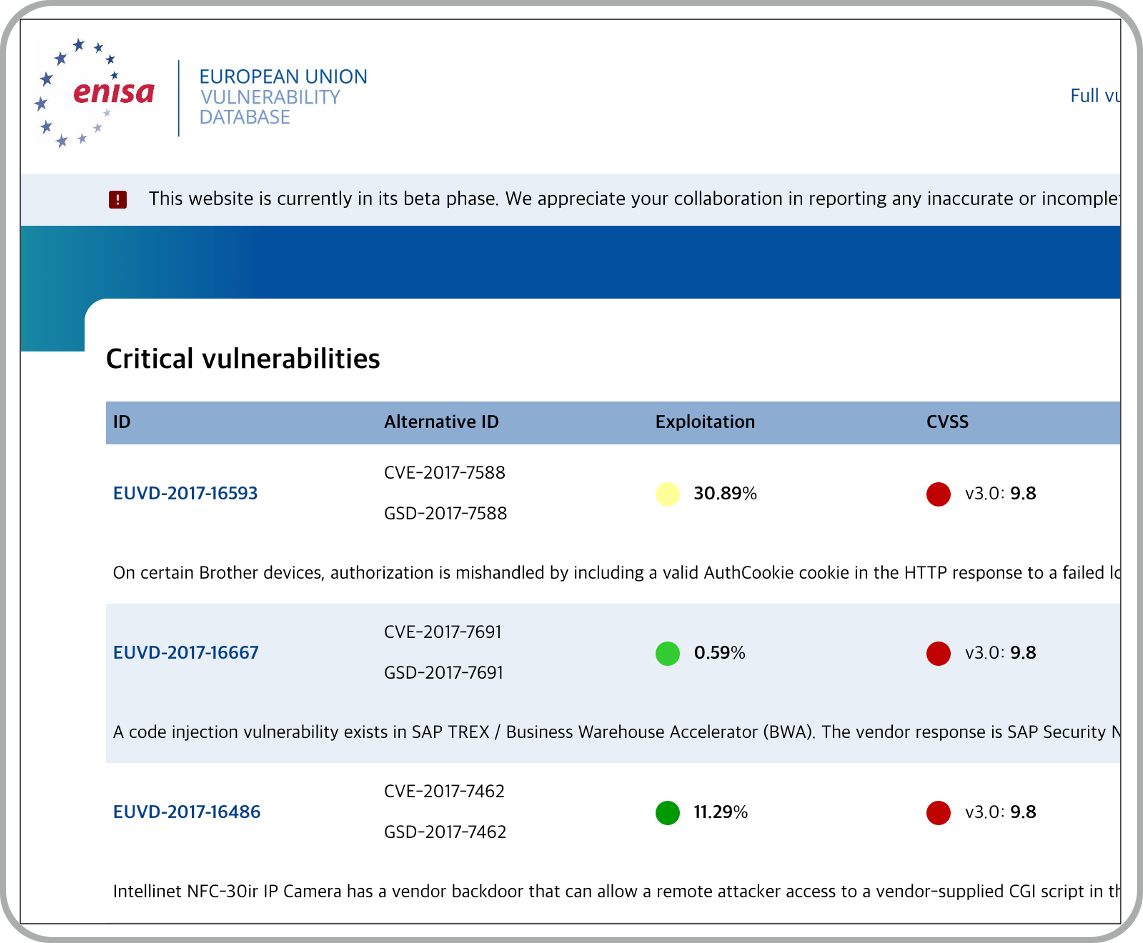Viewport: 1143px width, 943px height.
Task: Open the EUVD-2017-16667 vulnerability entry
Action: point(186,653)
